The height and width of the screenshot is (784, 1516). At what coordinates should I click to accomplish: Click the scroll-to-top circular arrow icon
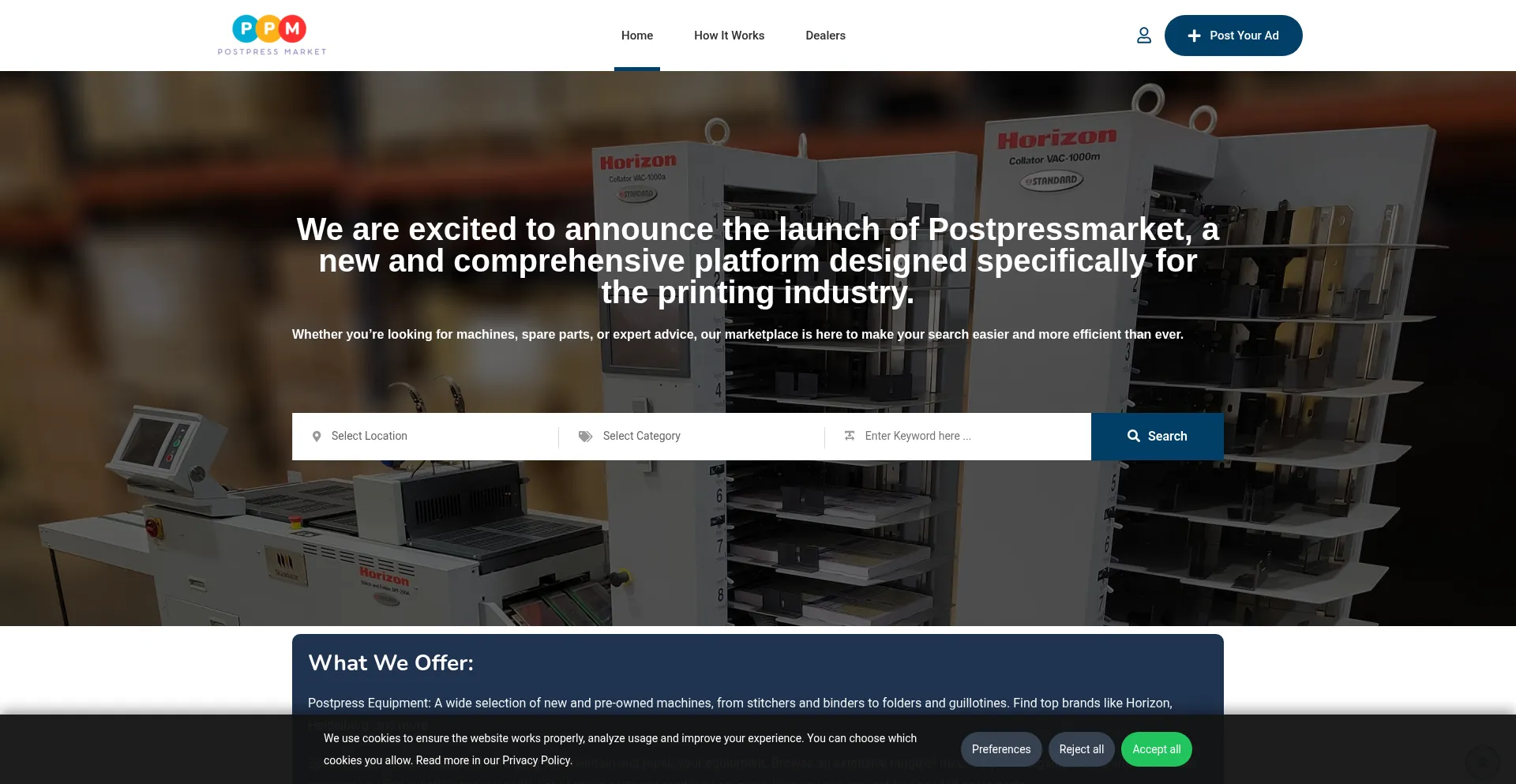pyautogui.click(x=1482, y=763)
